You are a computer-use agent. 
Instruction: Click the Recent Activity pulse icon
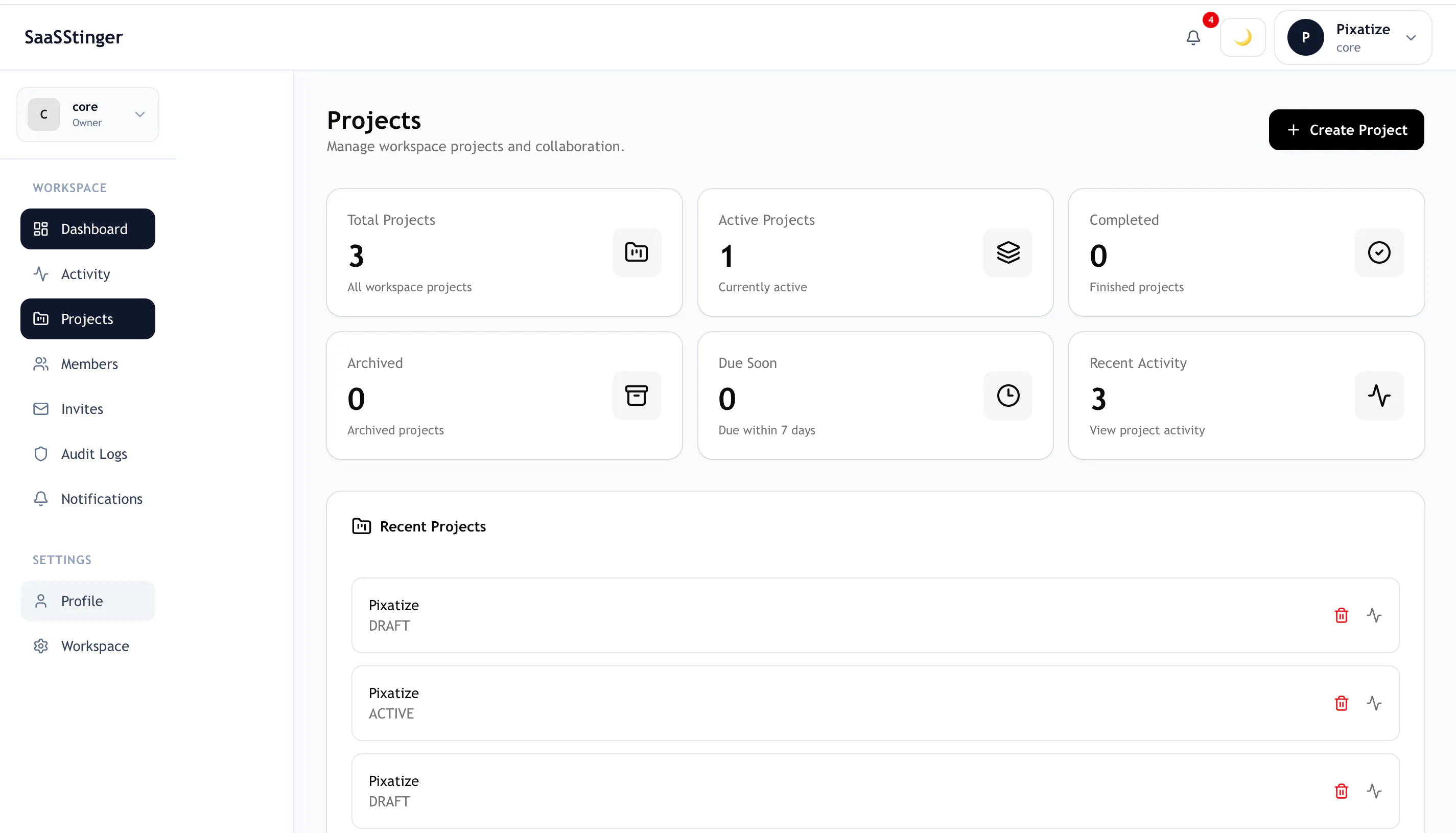coord(1379,396)
